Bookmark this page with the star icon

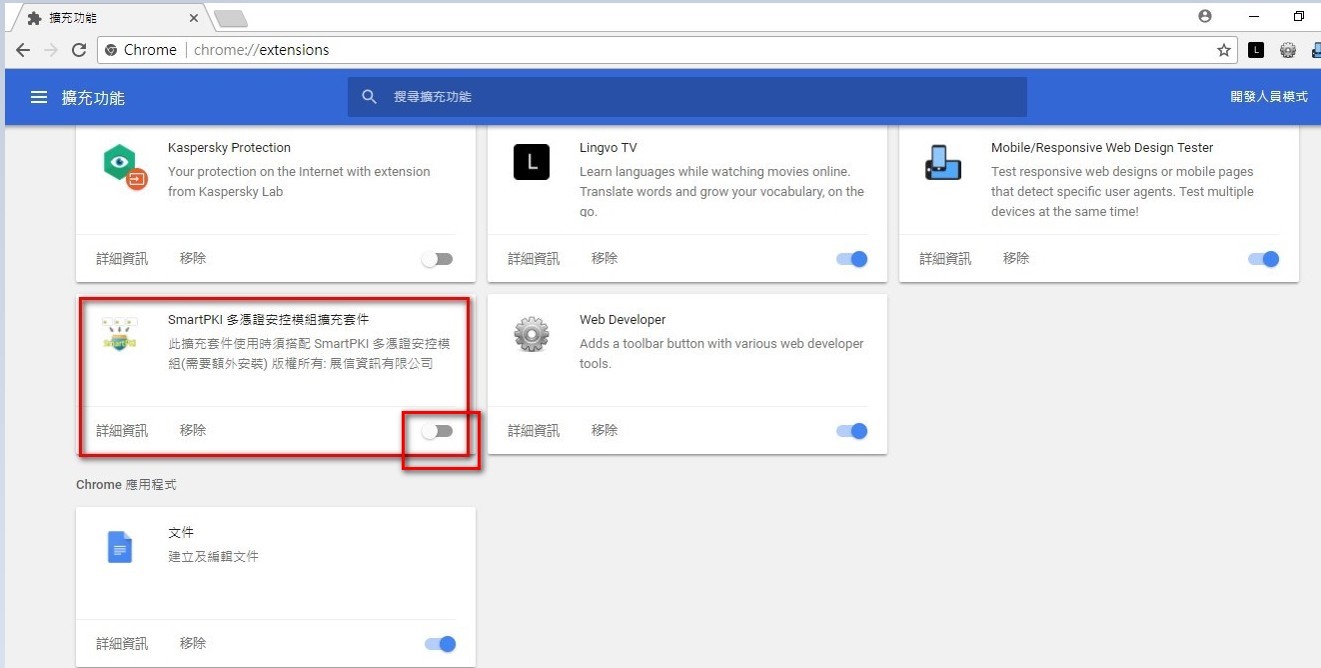pyautogui.click(x=1223, y=50)
